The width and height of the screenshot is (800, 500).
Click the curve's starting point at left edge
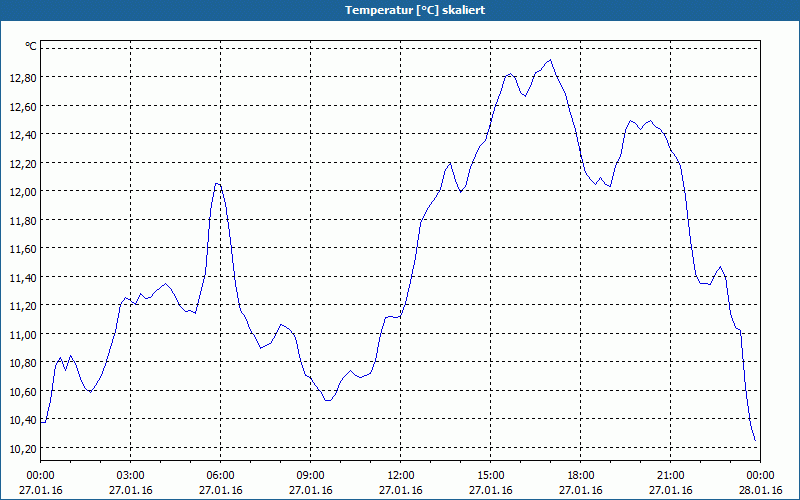point(41,422)
